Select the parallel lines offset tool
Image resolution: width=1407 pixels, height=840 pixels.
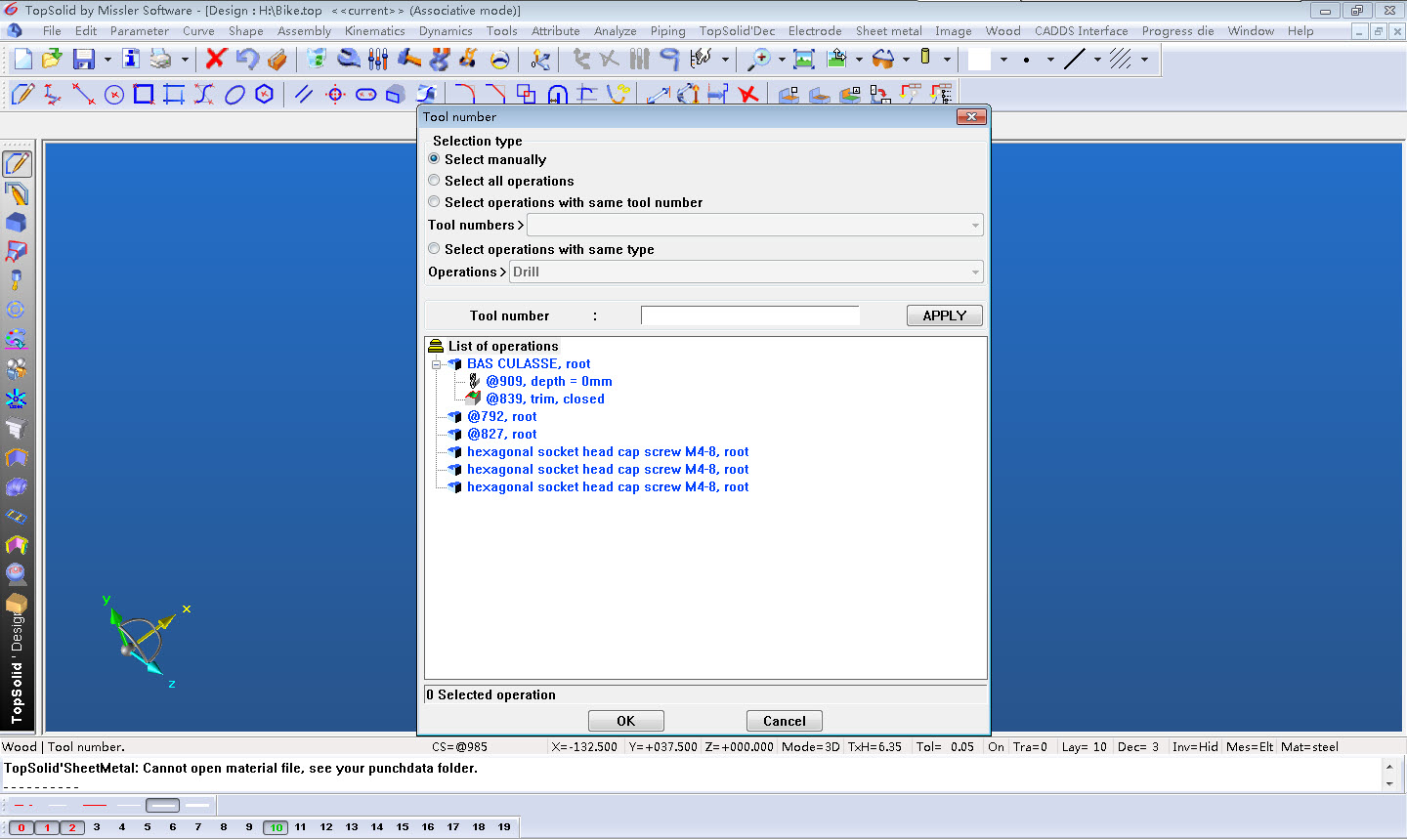pyautogui.click(x=304, y=95)
